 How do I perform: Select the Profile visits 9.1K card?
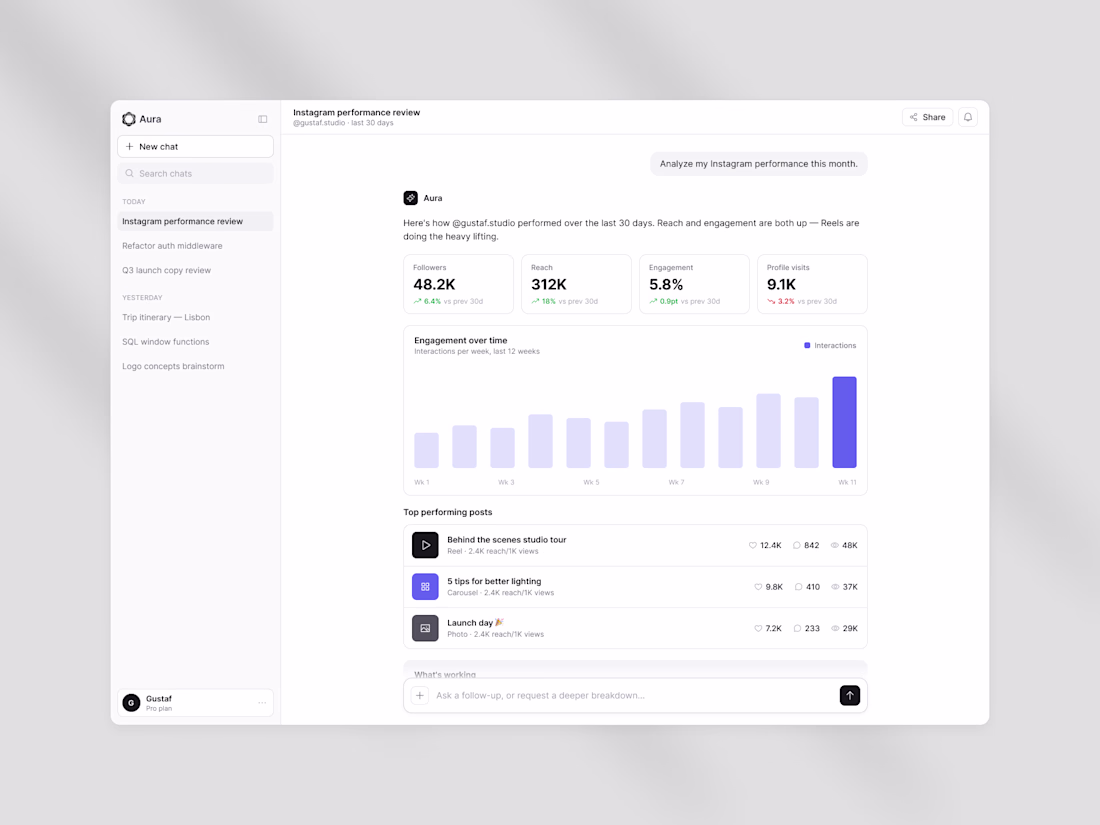[x=812, y=284]
